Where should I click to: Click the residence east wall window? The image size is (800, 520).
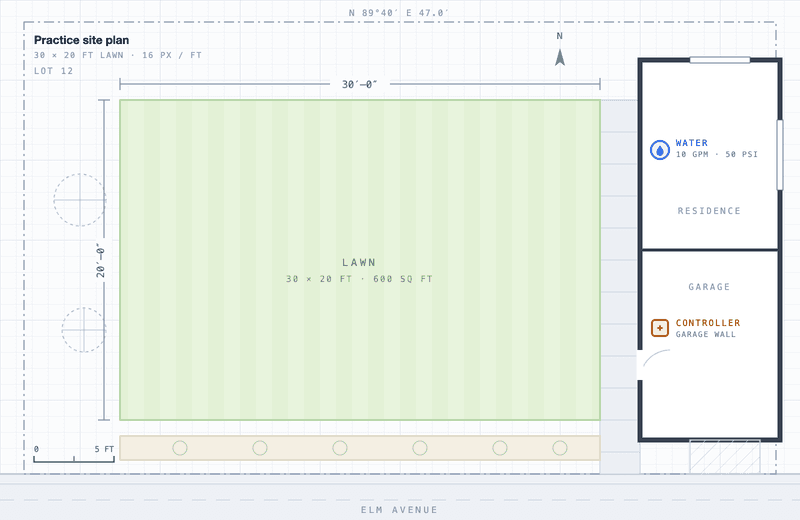[x=780, y=155]
